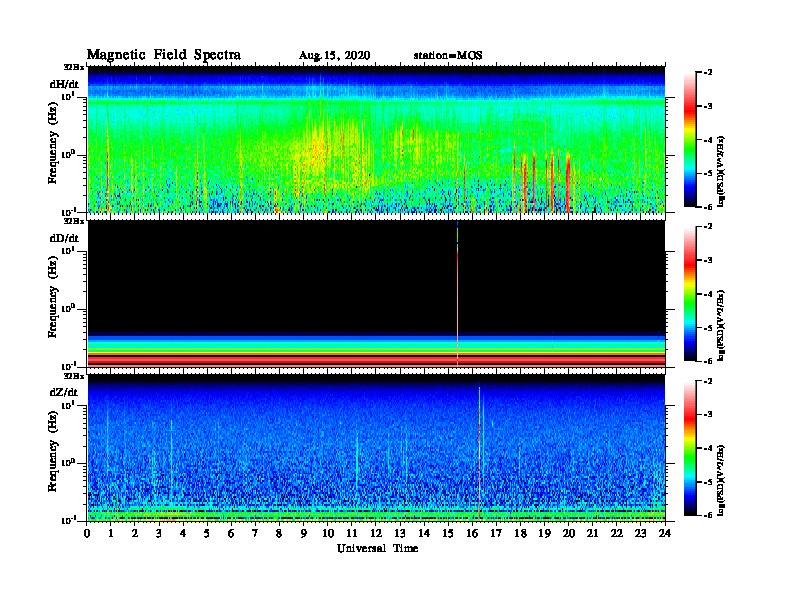The width and height of the screenshot is (792, 612).
Task: Click hour label "9" on the time axis
Action: [x=303, y=533]
